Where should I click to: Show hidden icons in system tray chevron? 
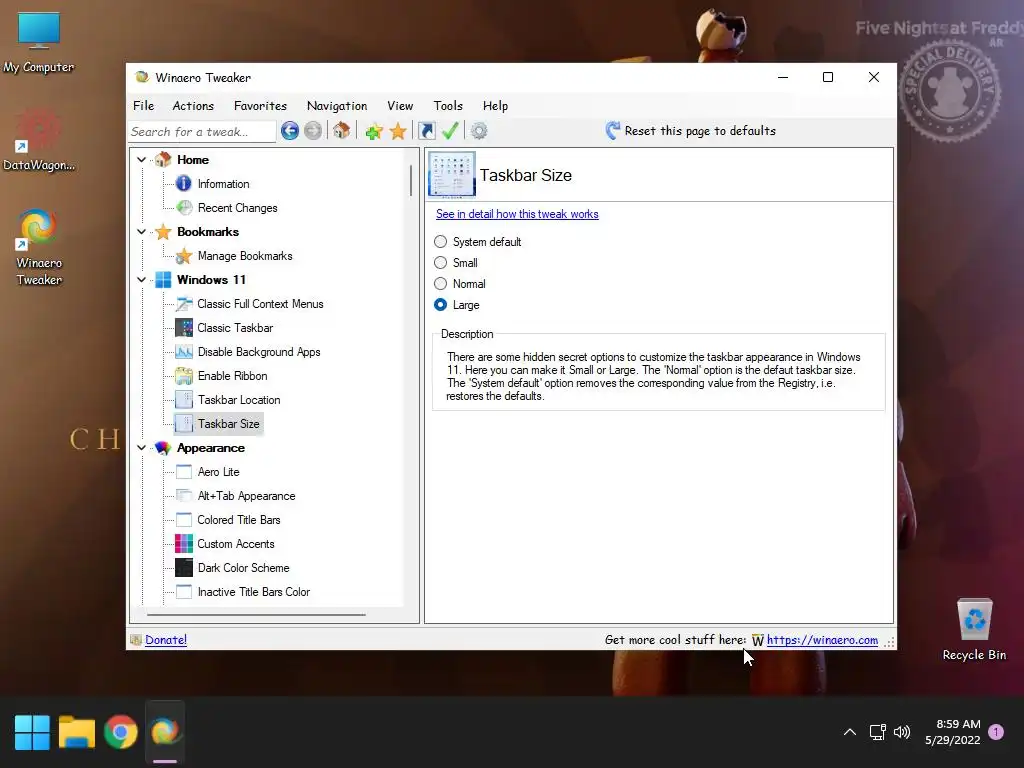pos(850,732)
